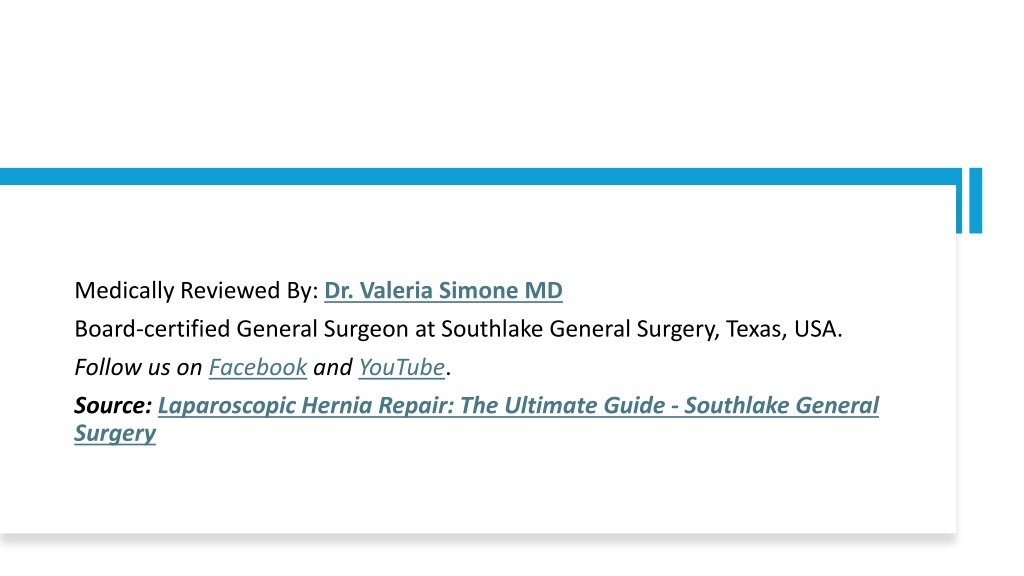The width and height of the screenshot is (1024, 576).
Task: Open the Dr. Valeria Simone MD link
Action: point(443,291)
